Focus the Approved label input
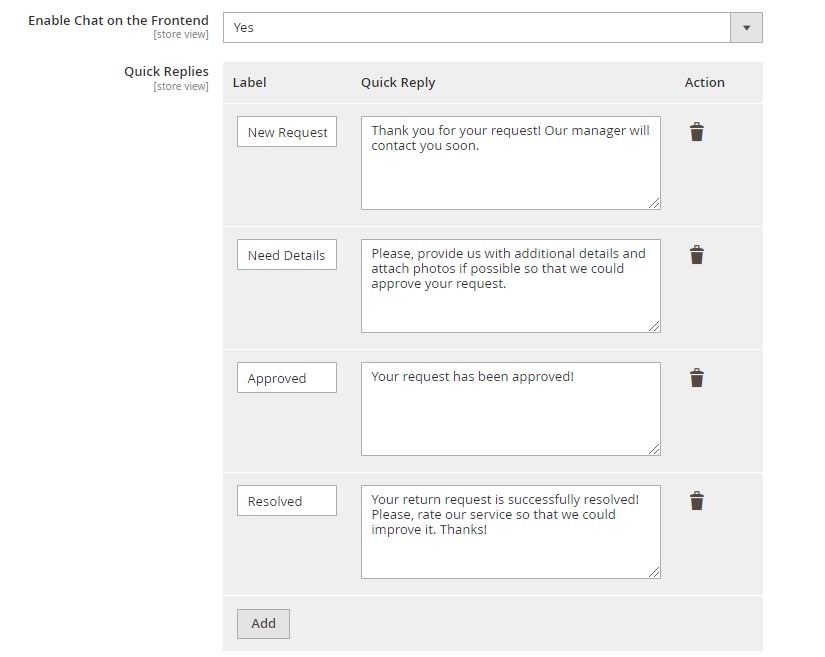Viewport: 825px width, 657px height. pos(287,378)
